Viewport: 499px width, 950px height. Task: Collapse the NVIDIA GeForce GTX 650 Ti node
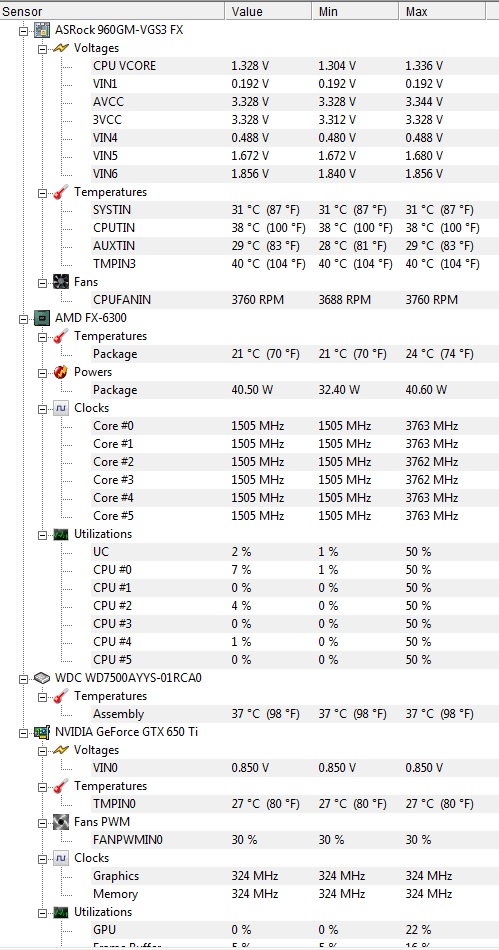coord(24,732)
